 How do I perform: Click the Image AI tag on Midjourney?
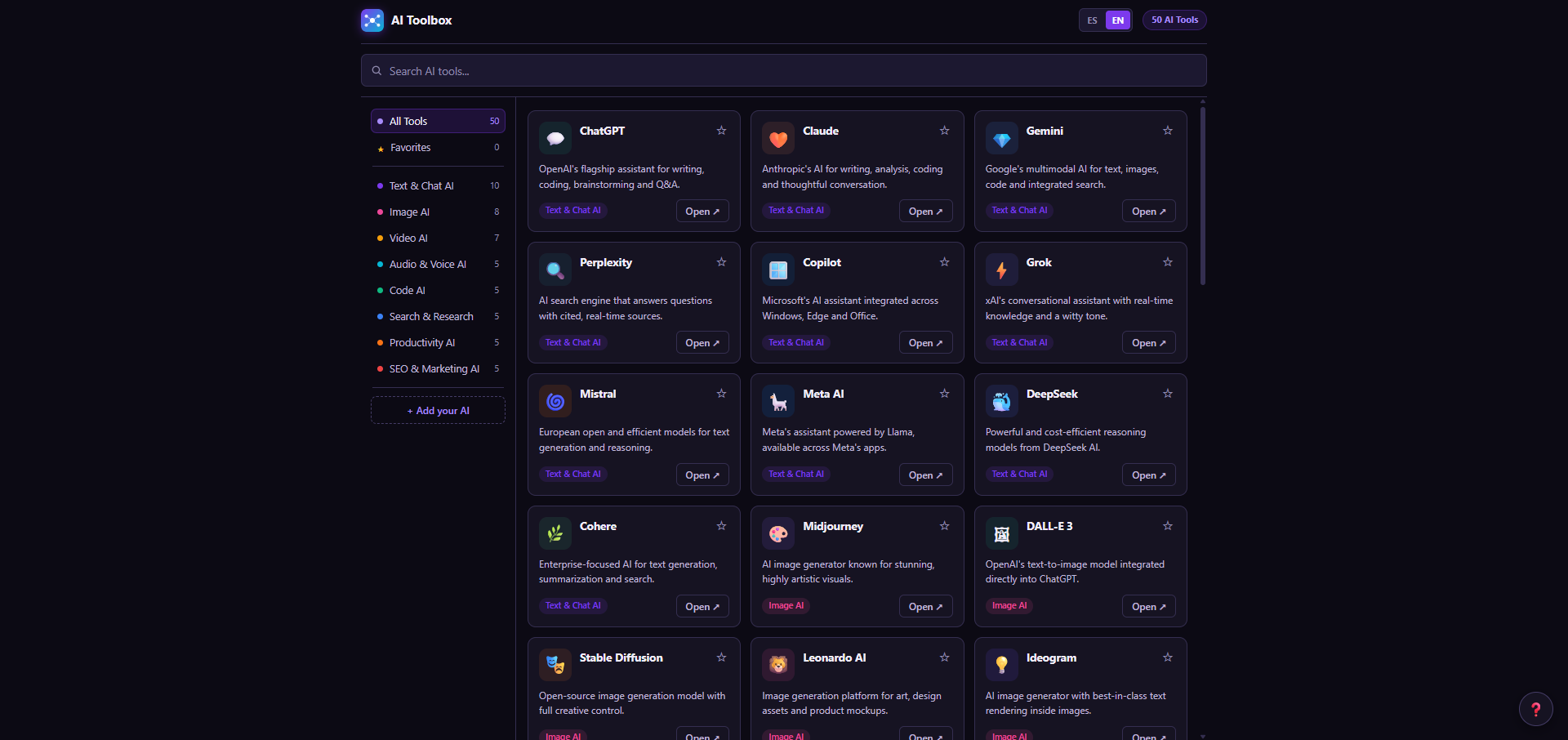(x=786, y=605)
